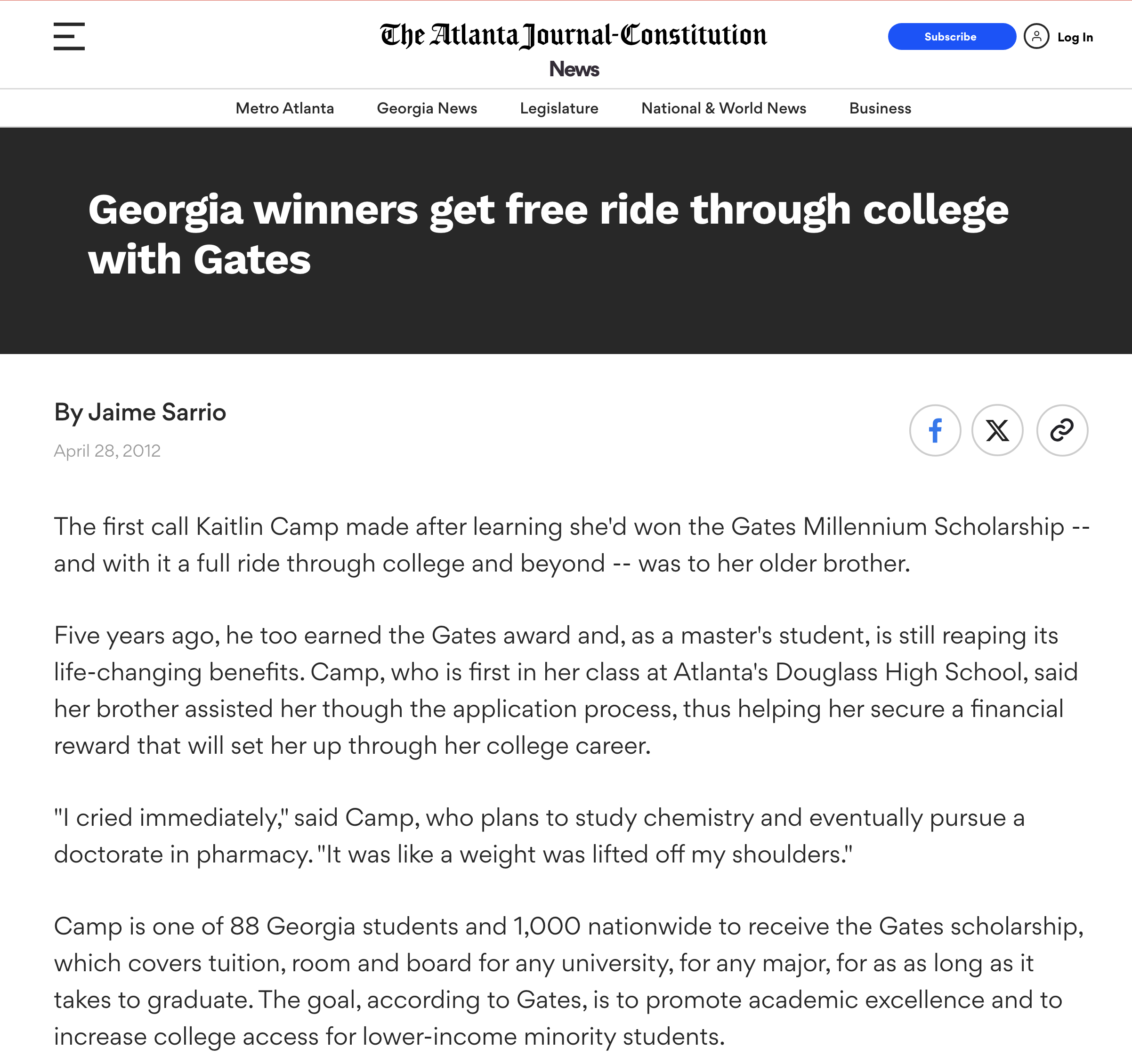This screenshot has width=1132, height=1064.
Task: Share article on Facebook
Action: coord(935,430)
